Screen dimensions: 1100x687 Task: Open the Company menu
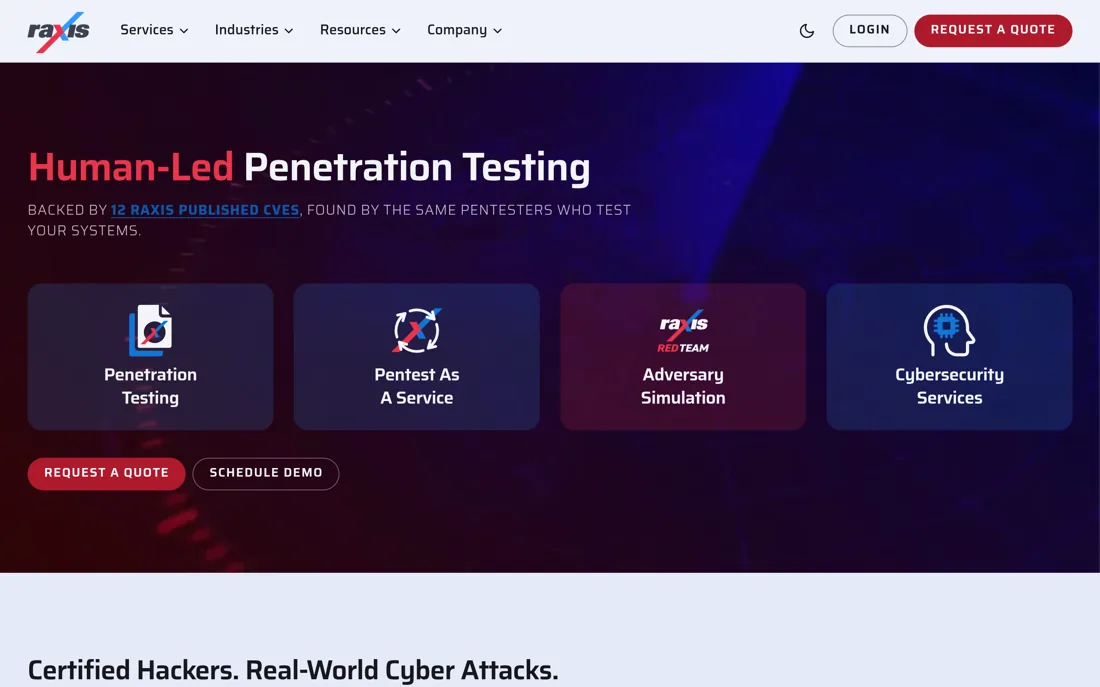[x=464, y=30]
